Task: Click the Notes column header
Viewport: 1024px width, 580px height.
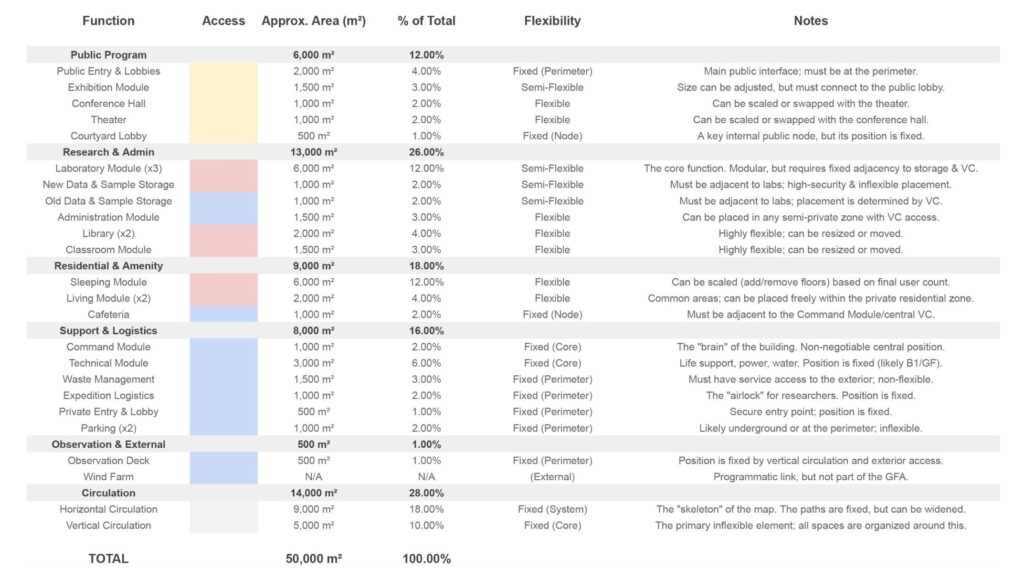Action: click(810, 21)
